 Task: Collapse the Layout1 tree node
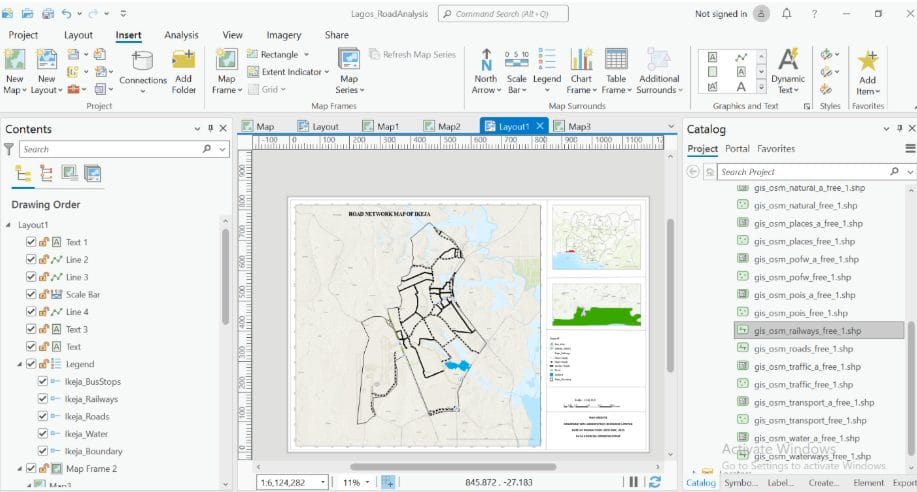coord(9,225)
